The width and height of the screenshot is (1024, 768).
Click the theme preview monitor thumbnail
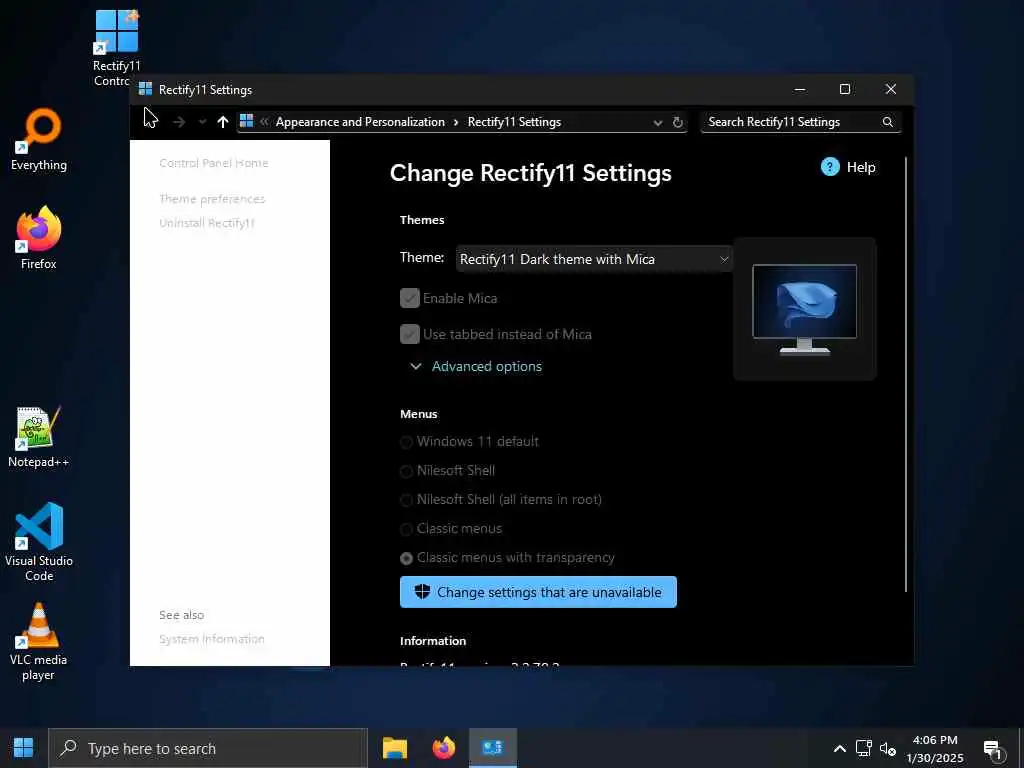pos(805,309)
